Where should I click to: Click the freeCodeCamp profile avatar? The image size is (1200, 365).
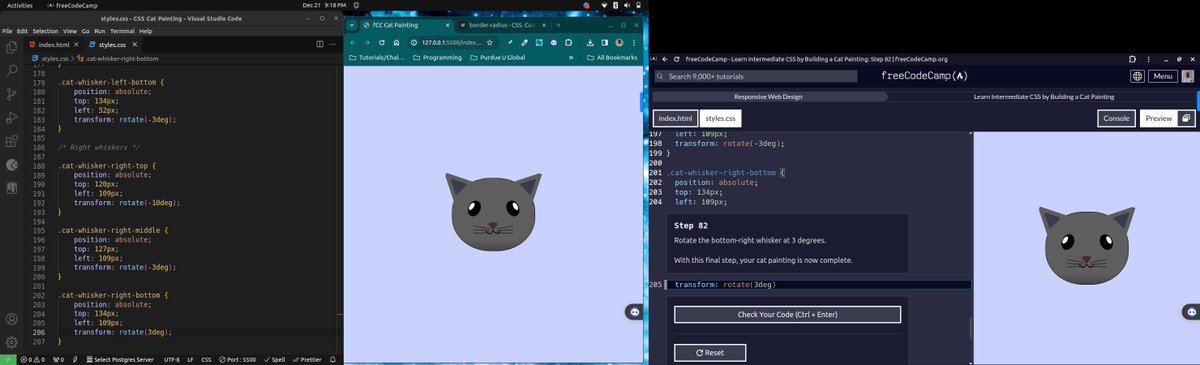1187,76
